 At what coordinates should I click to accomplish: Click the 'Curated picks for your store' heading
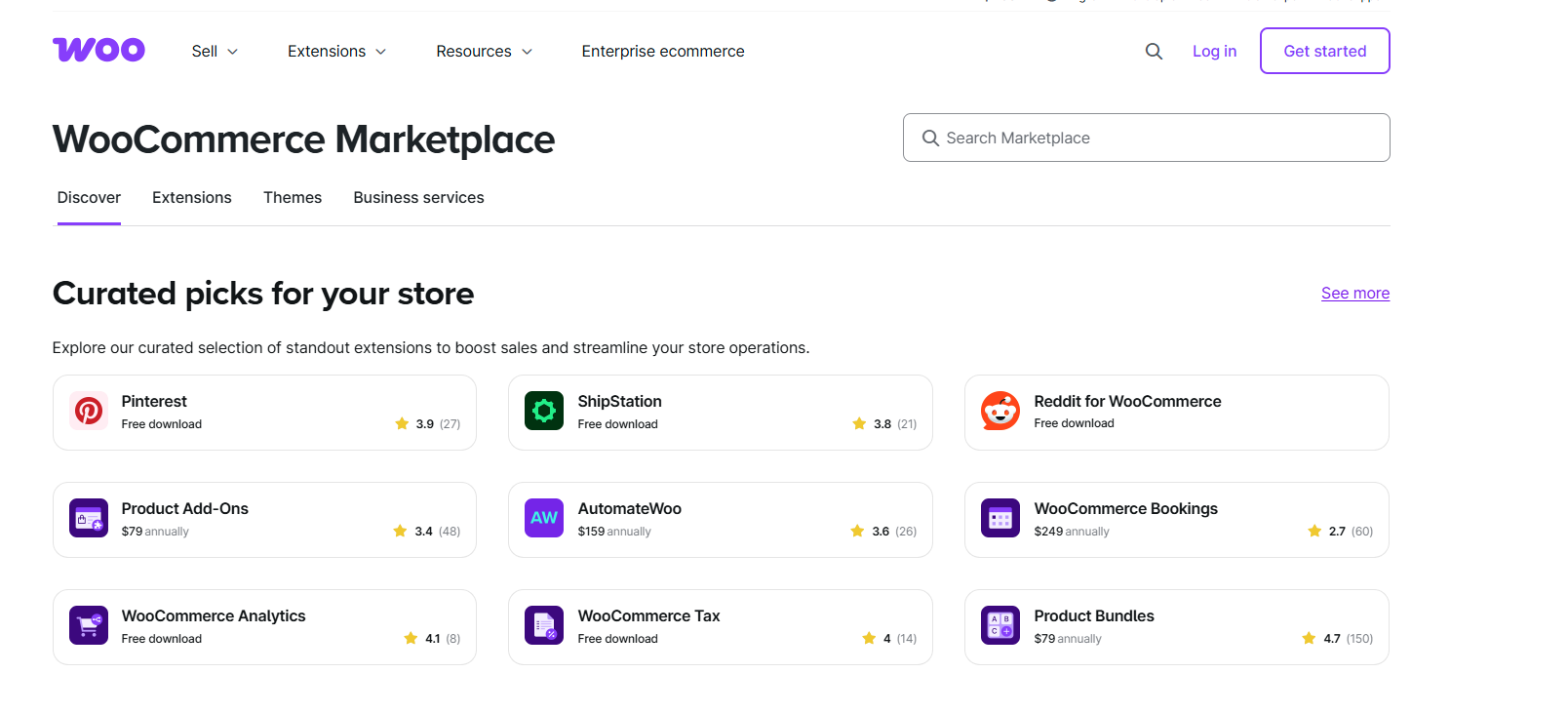tap(263, 294)
